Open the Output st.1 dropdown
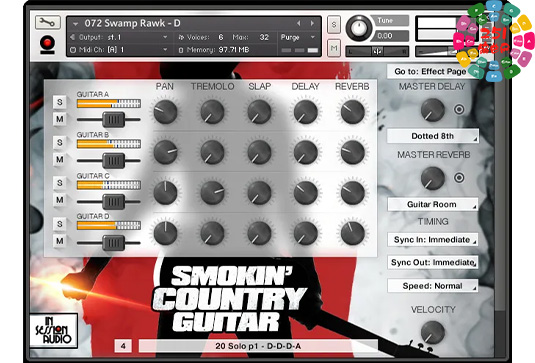535x363 pixels. pos(119,37)
